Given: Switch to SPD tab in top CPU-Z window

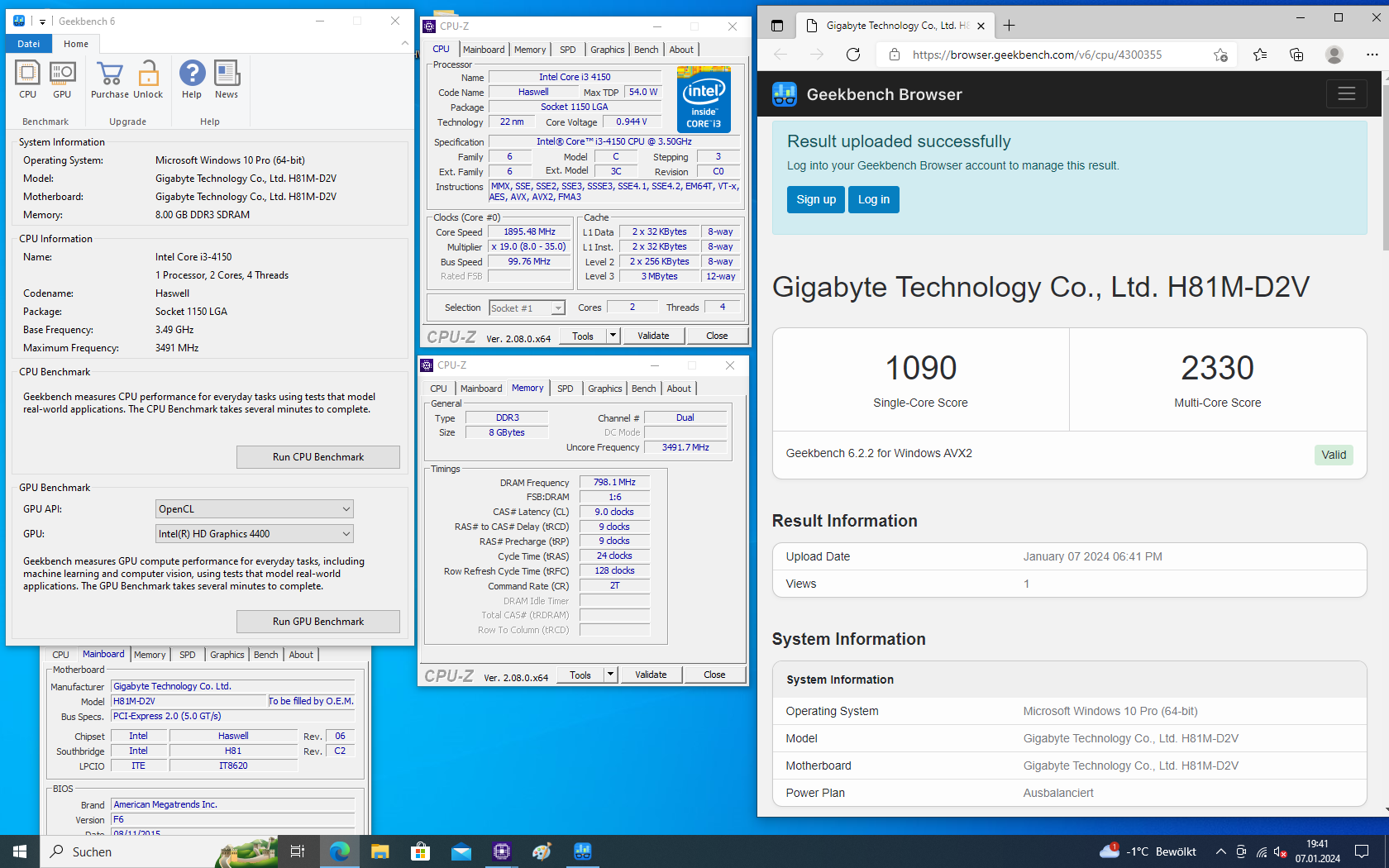Looking at the screenshot, I should pyautogui.click(x=568, y=50).
